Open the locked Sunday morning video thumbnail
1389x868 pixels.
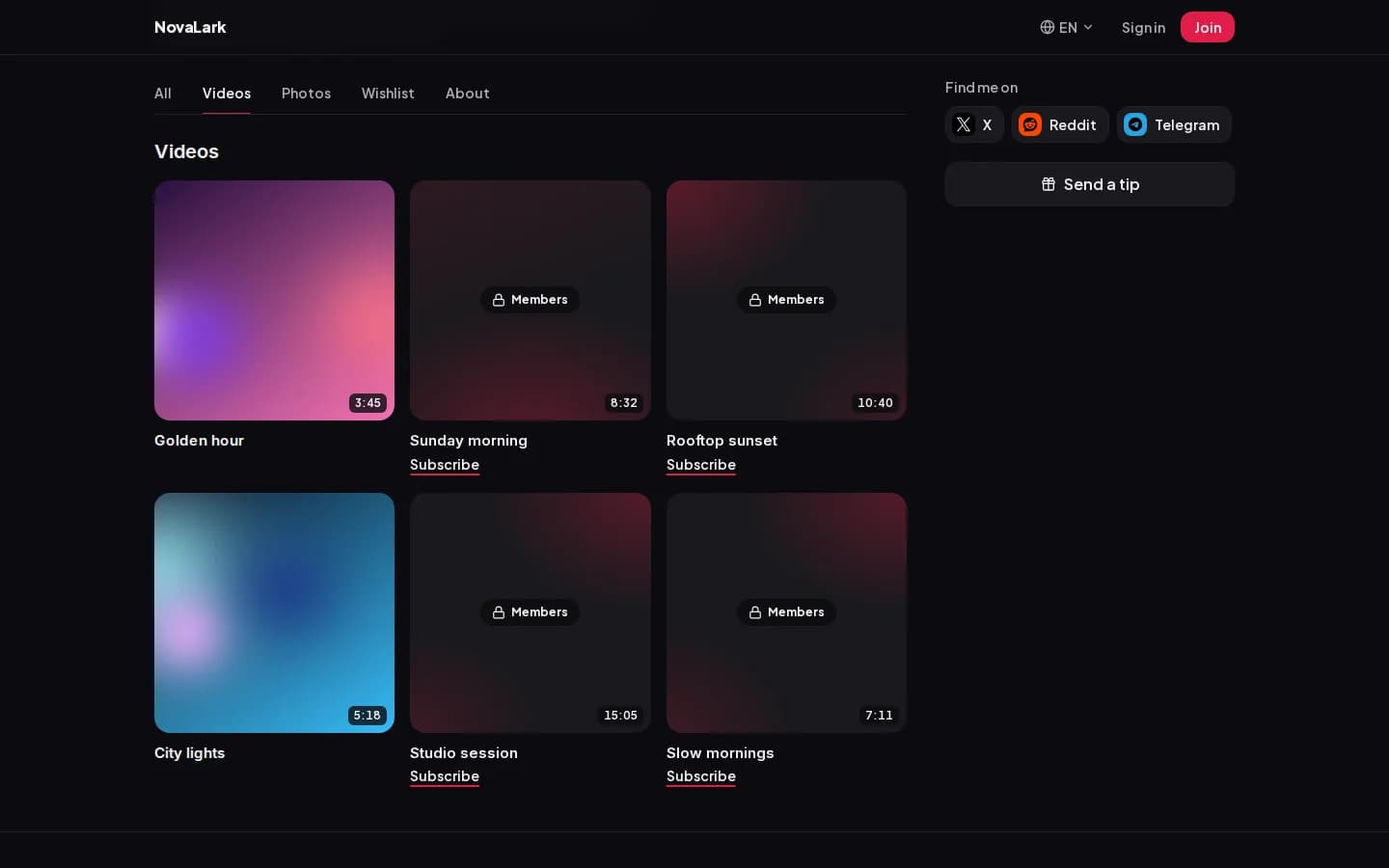[x=531, y=300]
